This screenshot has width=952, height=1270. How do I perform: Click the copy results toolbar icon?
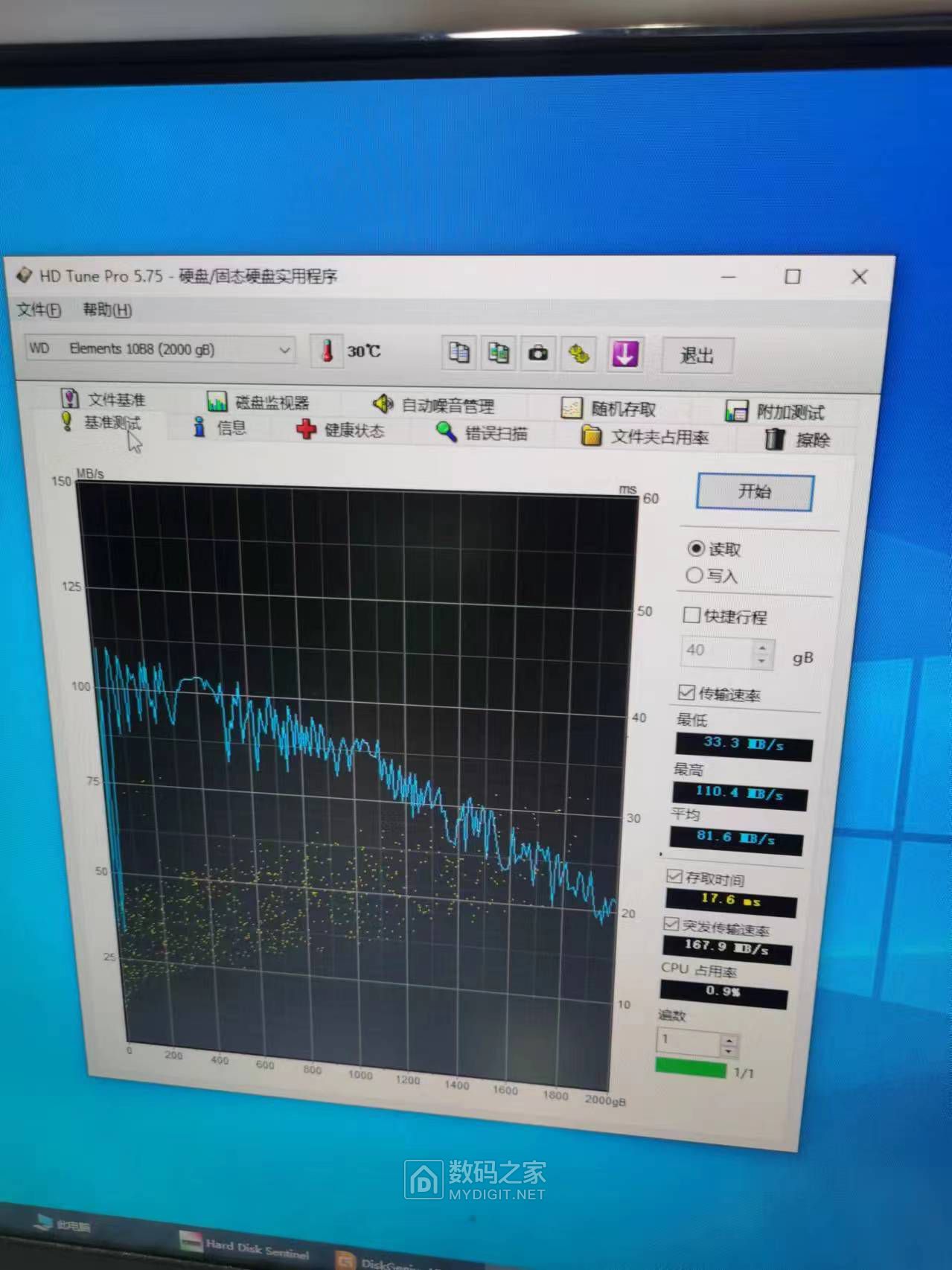click(459, 352)
